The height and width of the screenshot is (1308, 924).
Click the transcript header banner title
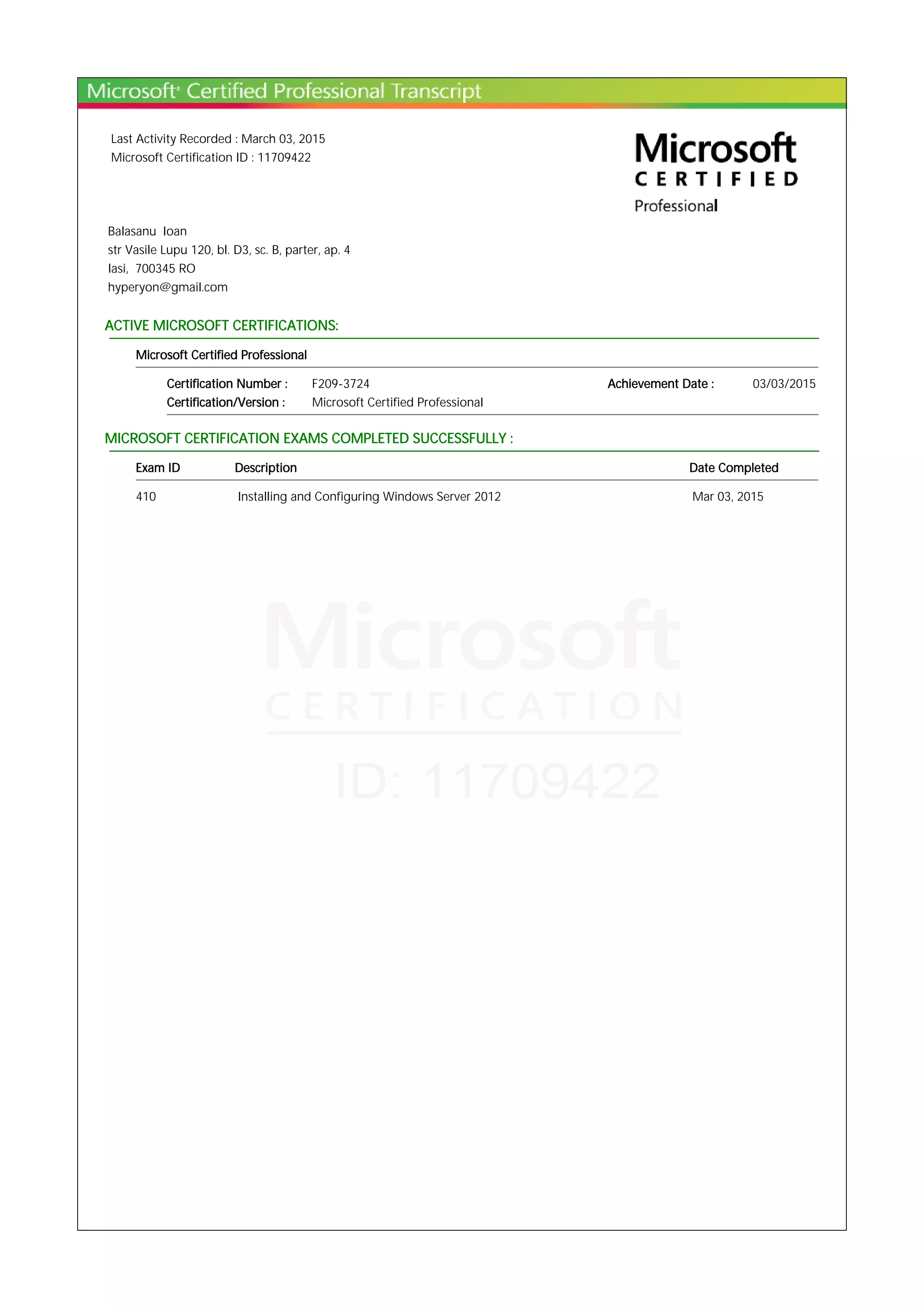[x=283, y=91]
